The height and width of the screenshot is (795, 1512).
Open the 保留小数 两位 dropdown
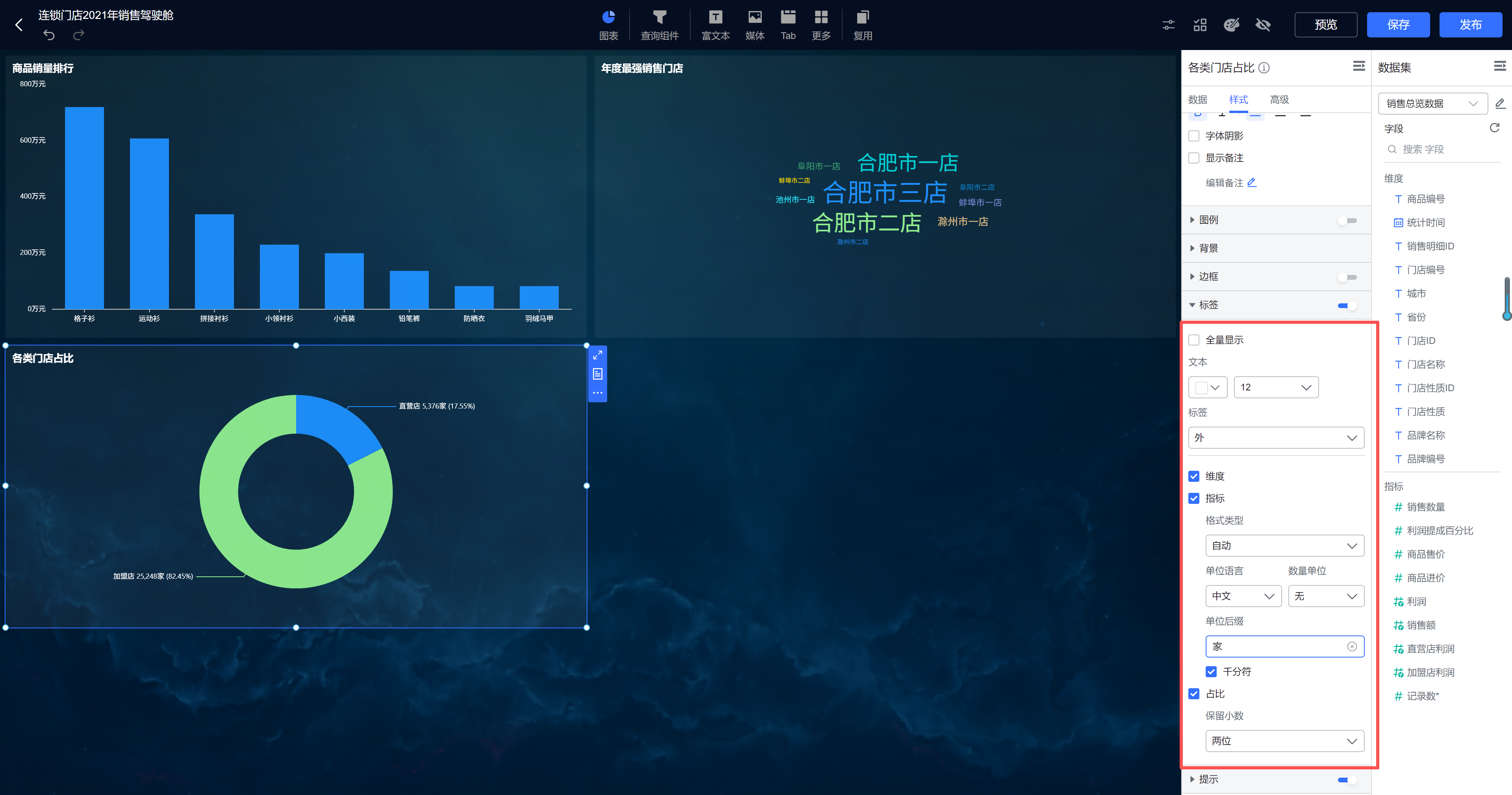click(x=1284, y=741)
